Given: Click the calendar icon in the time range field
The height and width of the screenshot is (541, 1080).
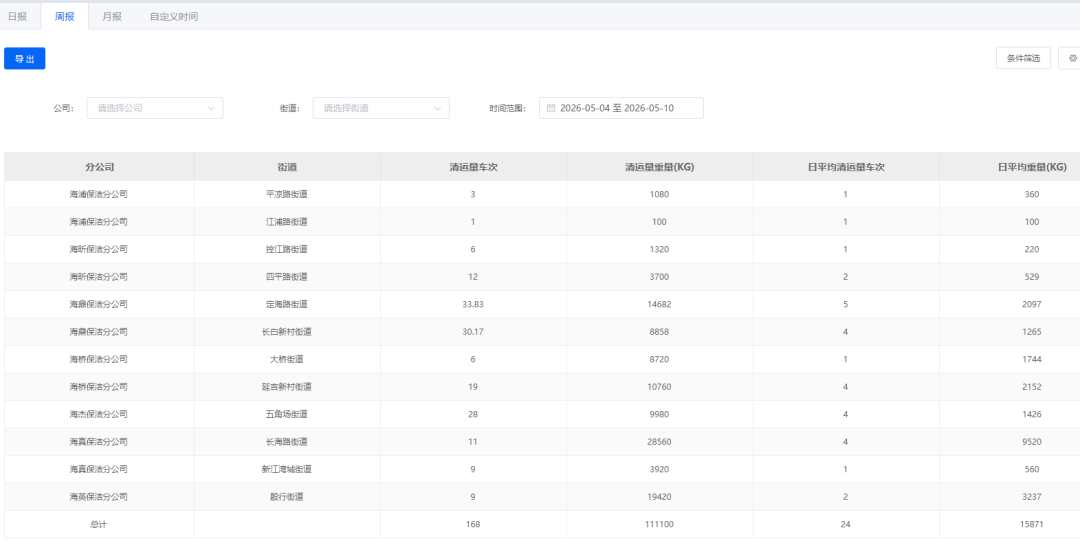Looking at the screenshot, I should [x=551, y=108].
